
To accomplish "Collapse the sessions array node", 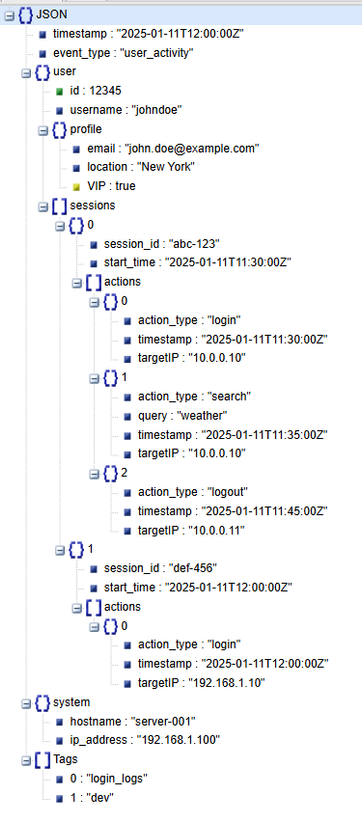I will point(42,207).
